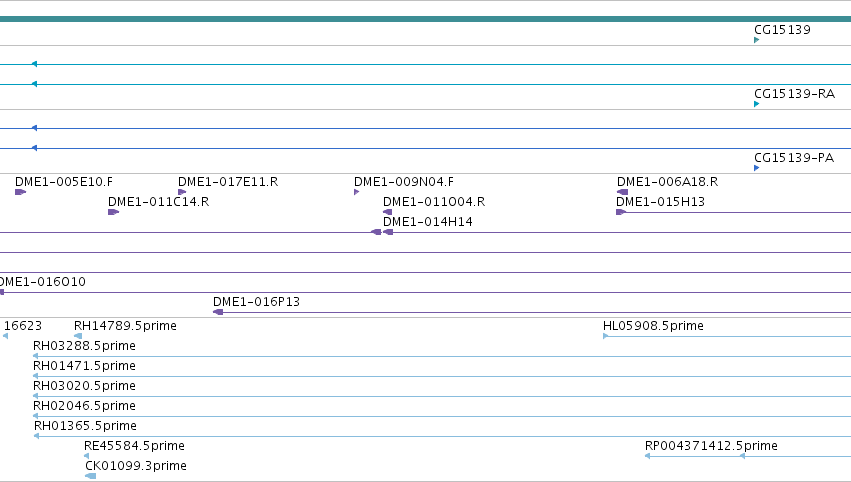Select the arrowhead below RH02046.5prime
Screen dimensions: 851x482
pyautogui.click(x=35, y=416)
